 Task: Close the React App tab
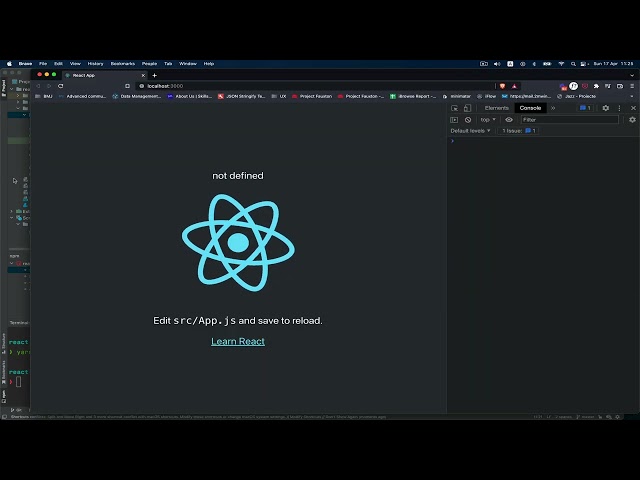pyautogui.click(x=143, y=76)
